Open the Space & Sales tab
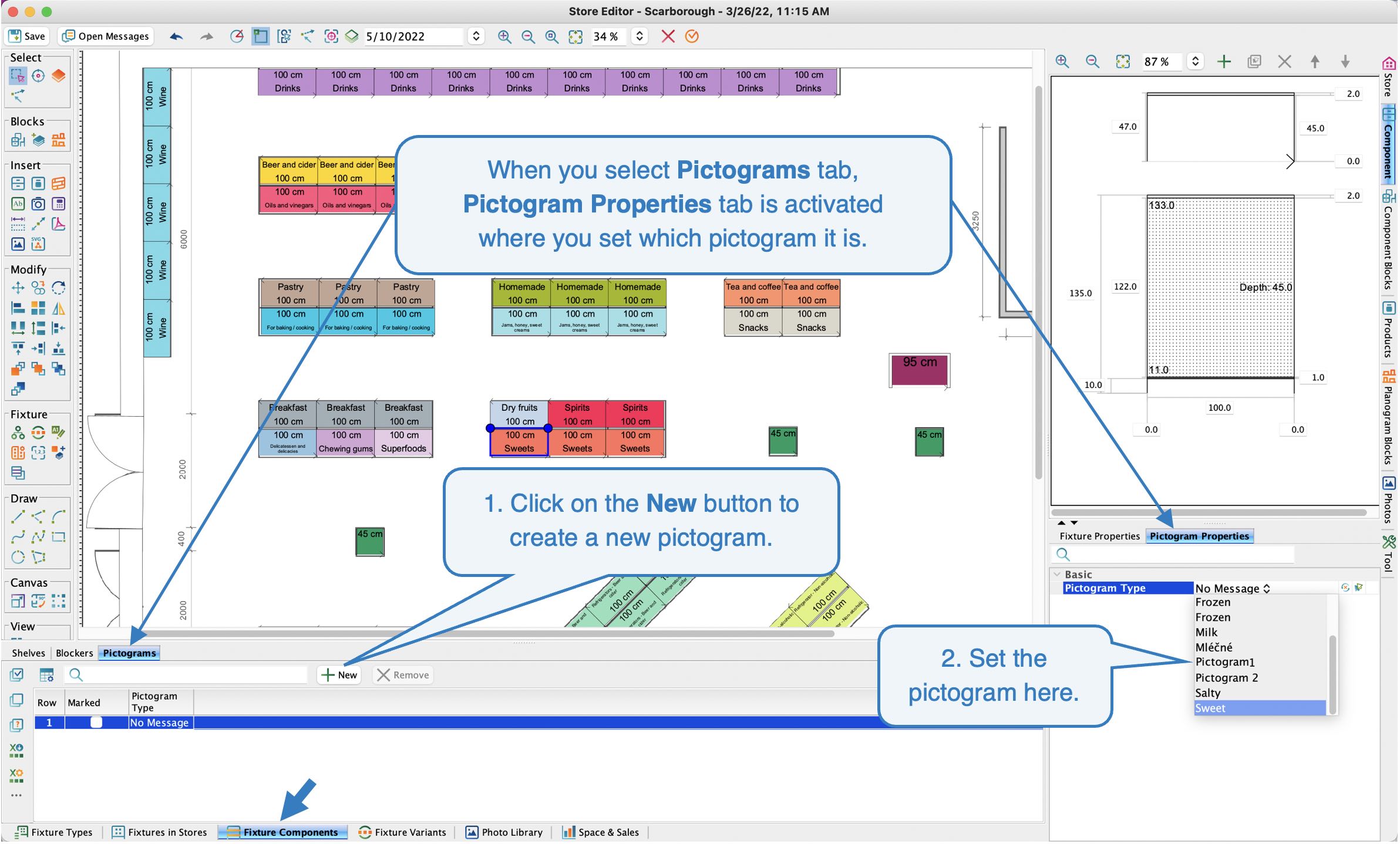This screenshot has width=1400, height=844. pyautogui.click(x=601, y=832)
